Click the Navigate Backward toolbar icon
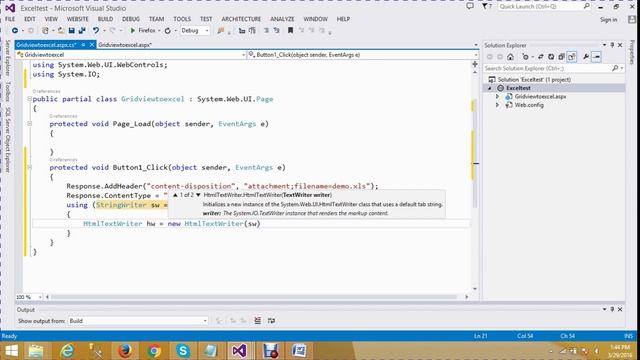The height and width of the screenshot is (360, 640). pos(15,31)
